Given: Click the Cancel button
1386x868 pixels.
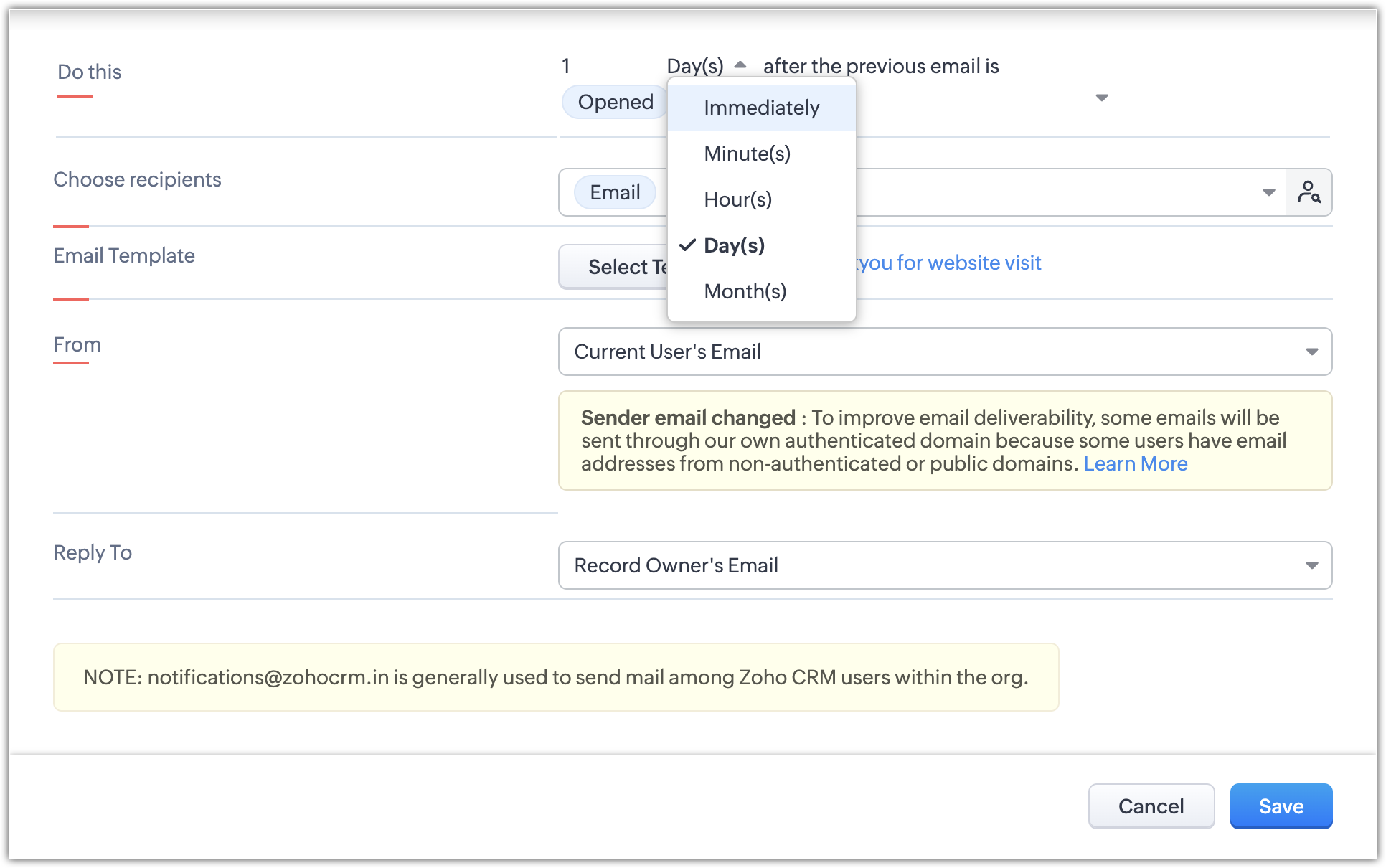Looking at the screenshot, I should pyautogui.click(x=1151, y=806).
